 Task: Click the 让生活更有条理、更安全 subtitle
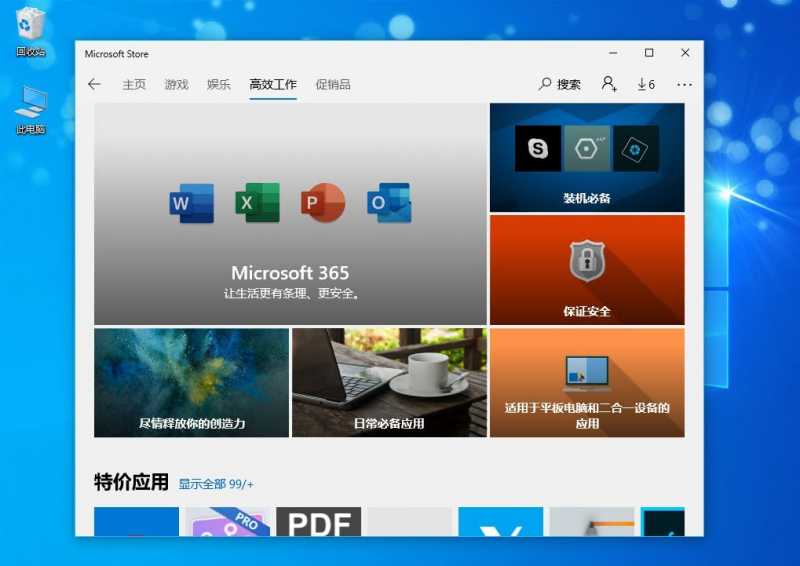pyautogui.click(x=291, y=293)
